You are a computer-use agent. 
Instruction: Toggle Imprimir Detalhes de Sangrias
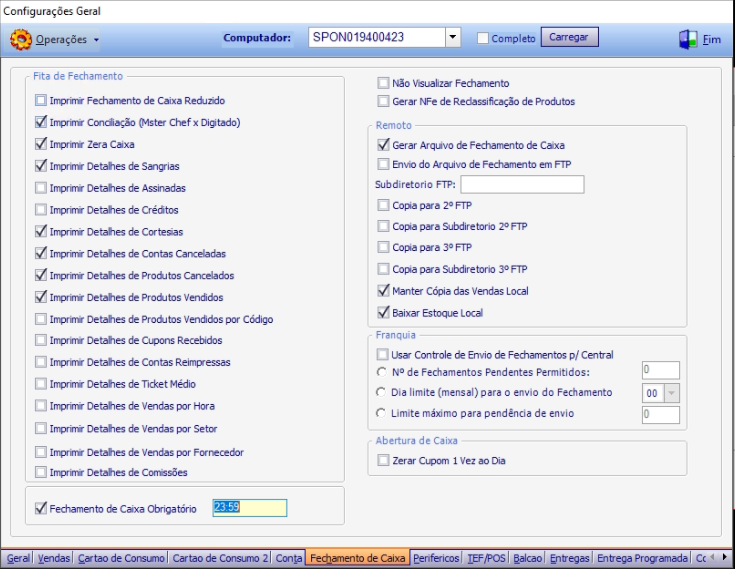41,166
